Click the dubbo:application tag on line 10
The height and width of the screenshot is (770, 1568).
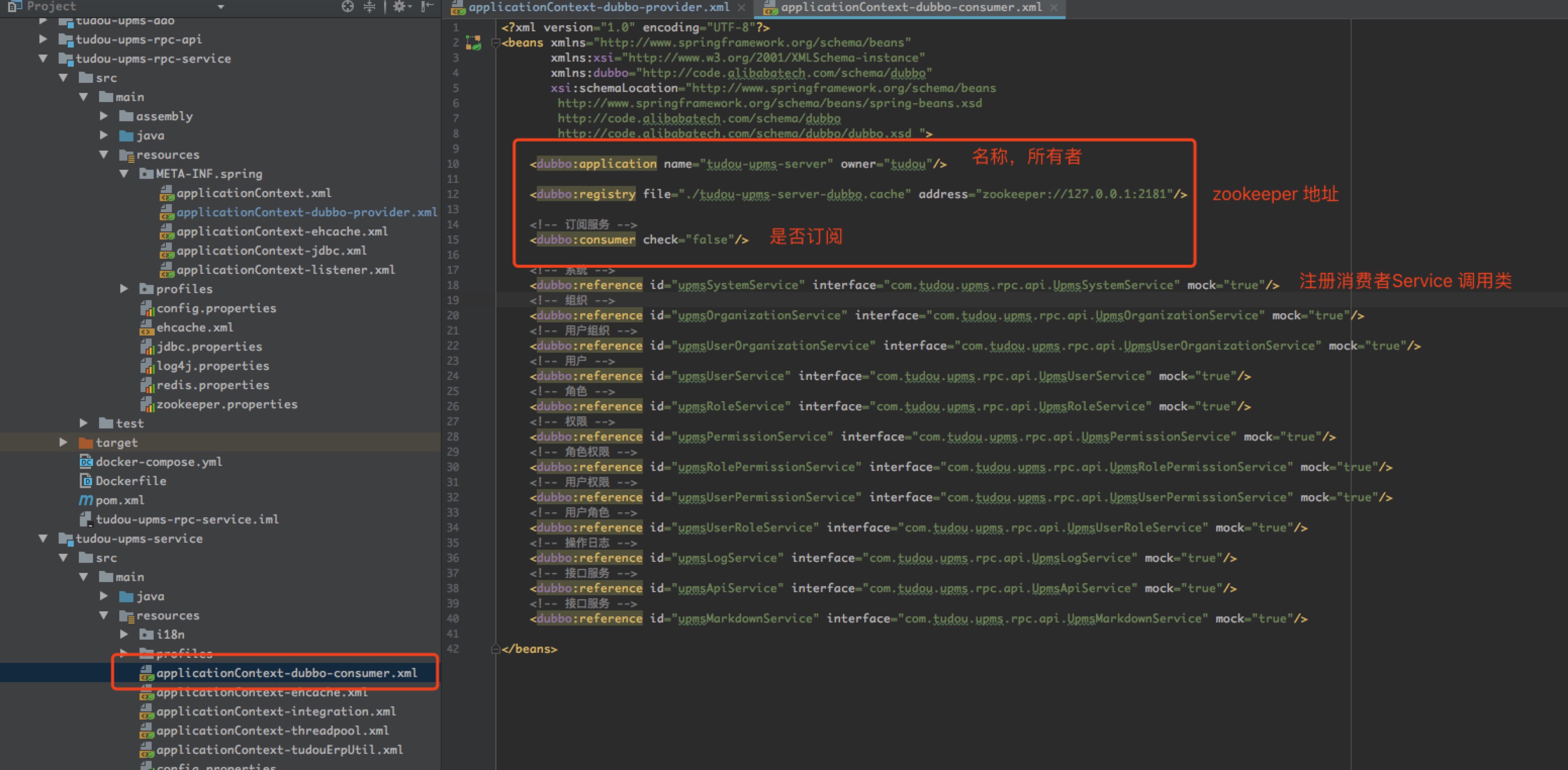click(x=596, y=164)
